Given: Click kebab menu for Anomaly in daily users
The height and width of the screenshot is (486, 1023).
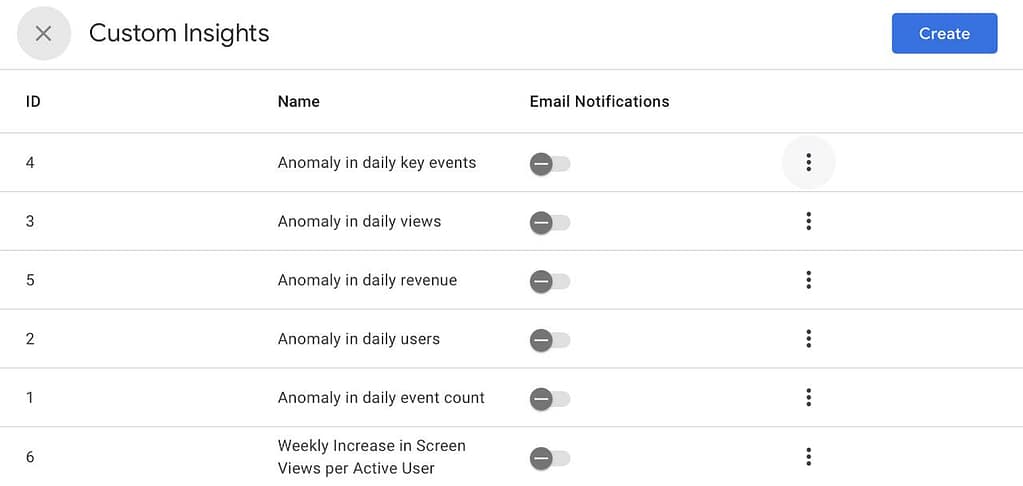Looking at the screenshot, I should tap(808, 339).
